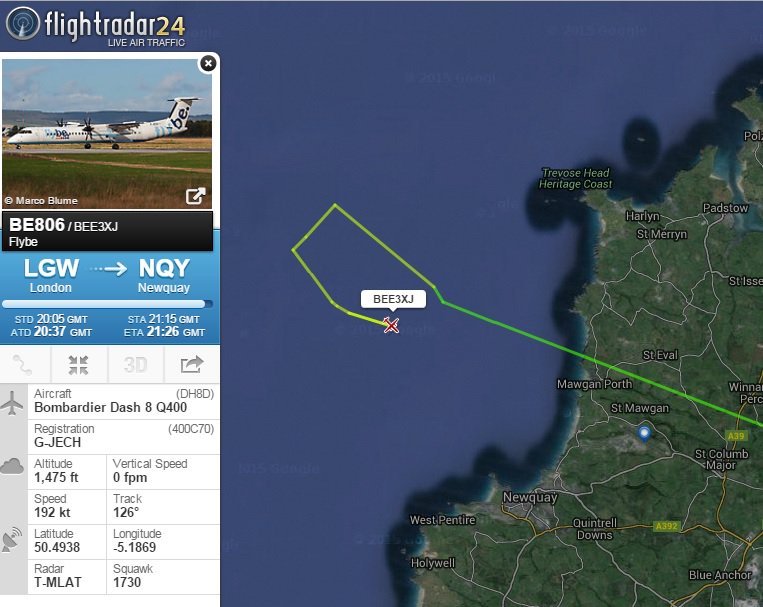
Task: Click the NQY Newquay destination airport
Action: [164, 276]
